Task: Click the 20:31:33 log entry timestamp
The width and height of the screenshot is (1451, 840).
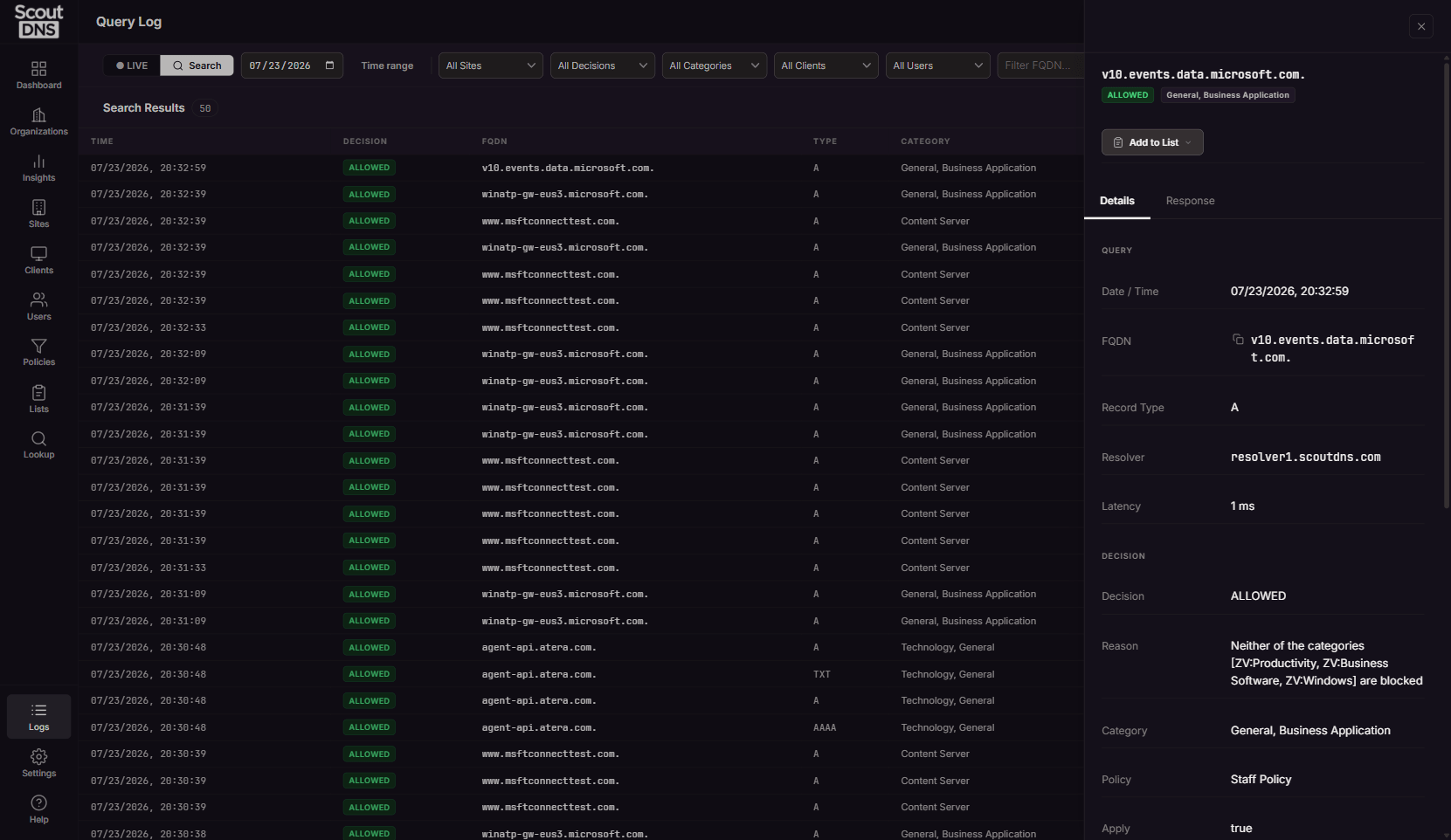Action: (149, 568)
